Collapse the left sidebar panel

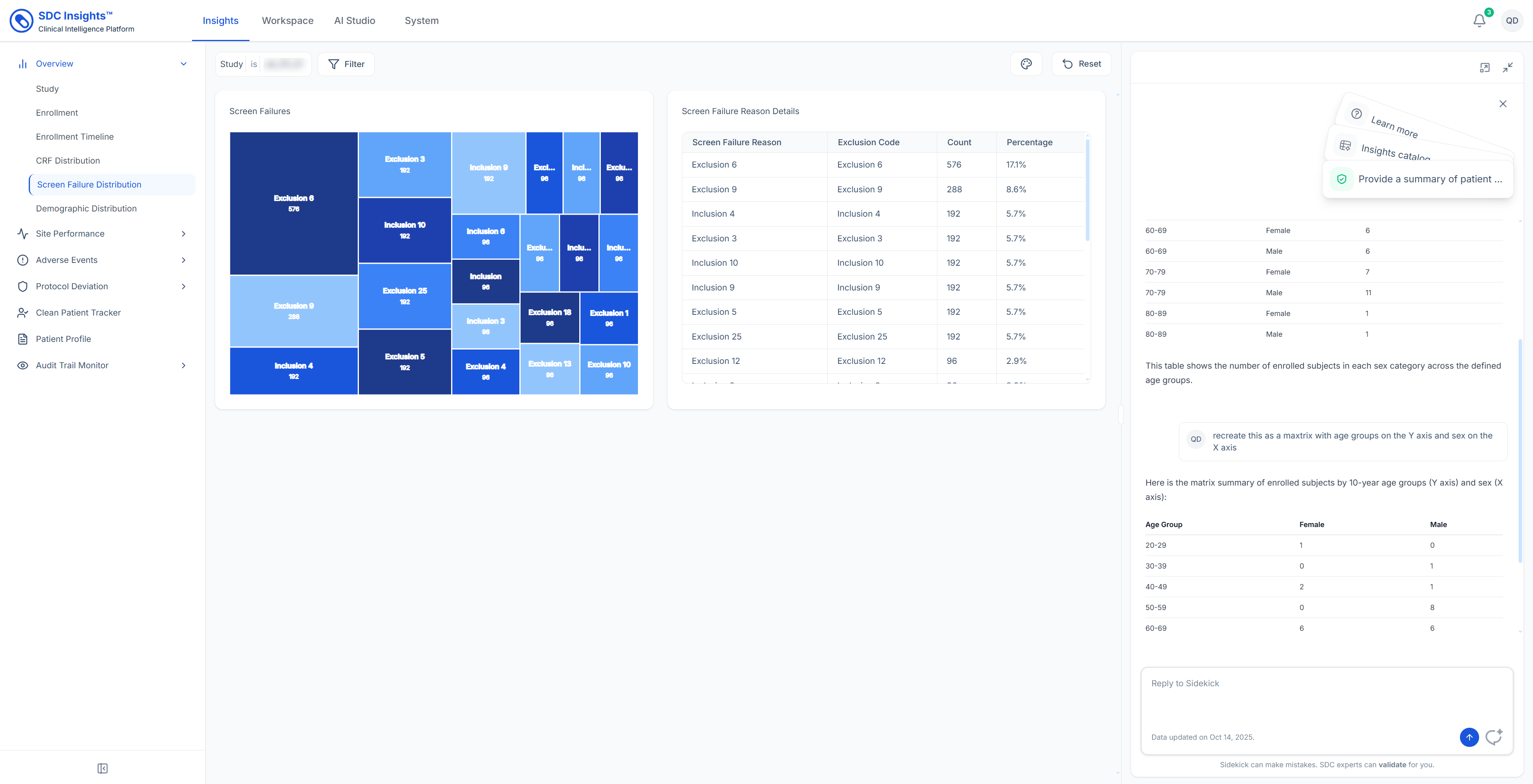(x=102, y=768)
